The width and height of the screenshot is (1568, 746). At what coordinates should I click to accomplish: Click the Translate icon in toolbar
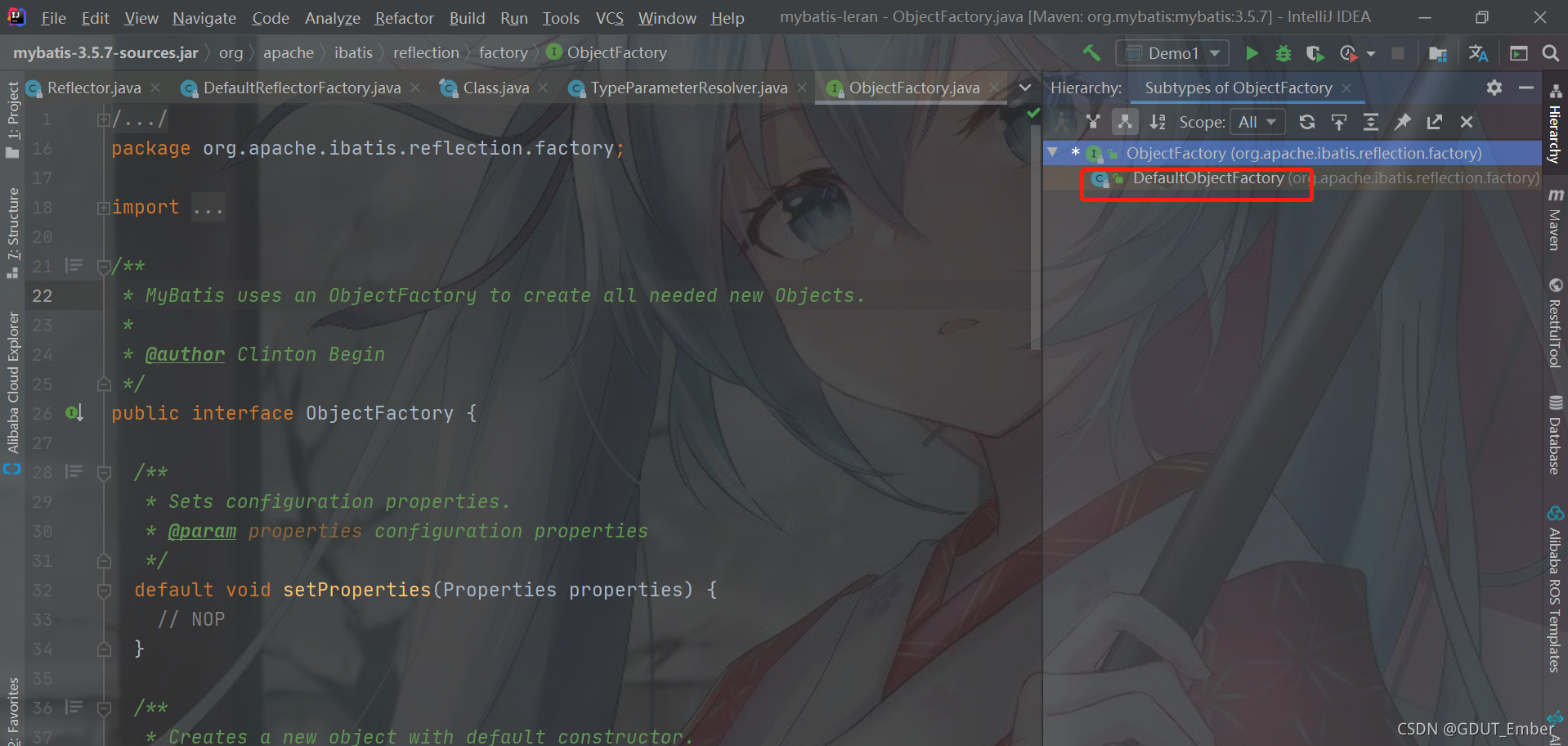[x=1478, y=53]
